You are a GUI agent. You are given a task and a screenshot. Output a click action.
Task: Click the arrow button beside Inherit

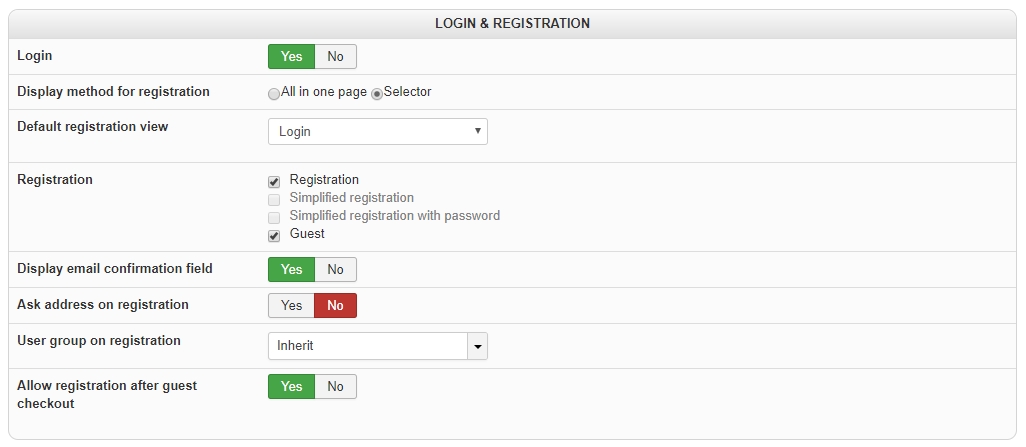(478, 346)
